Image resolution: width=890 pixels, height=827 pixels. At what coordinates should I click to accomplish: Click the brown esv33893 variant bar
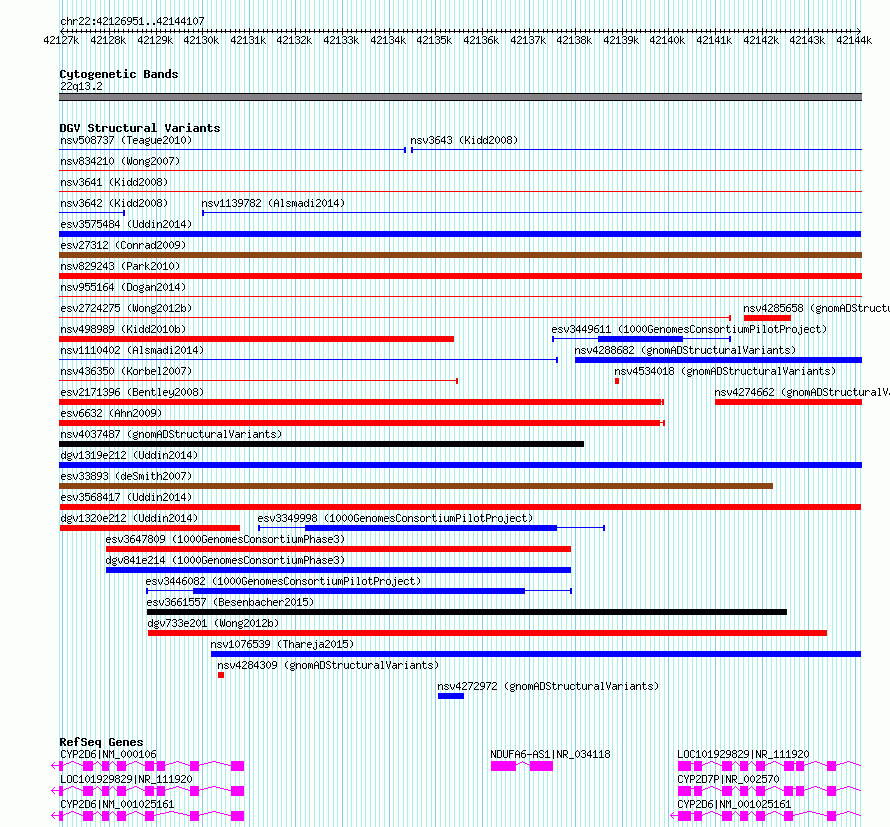tap(416, 486)
